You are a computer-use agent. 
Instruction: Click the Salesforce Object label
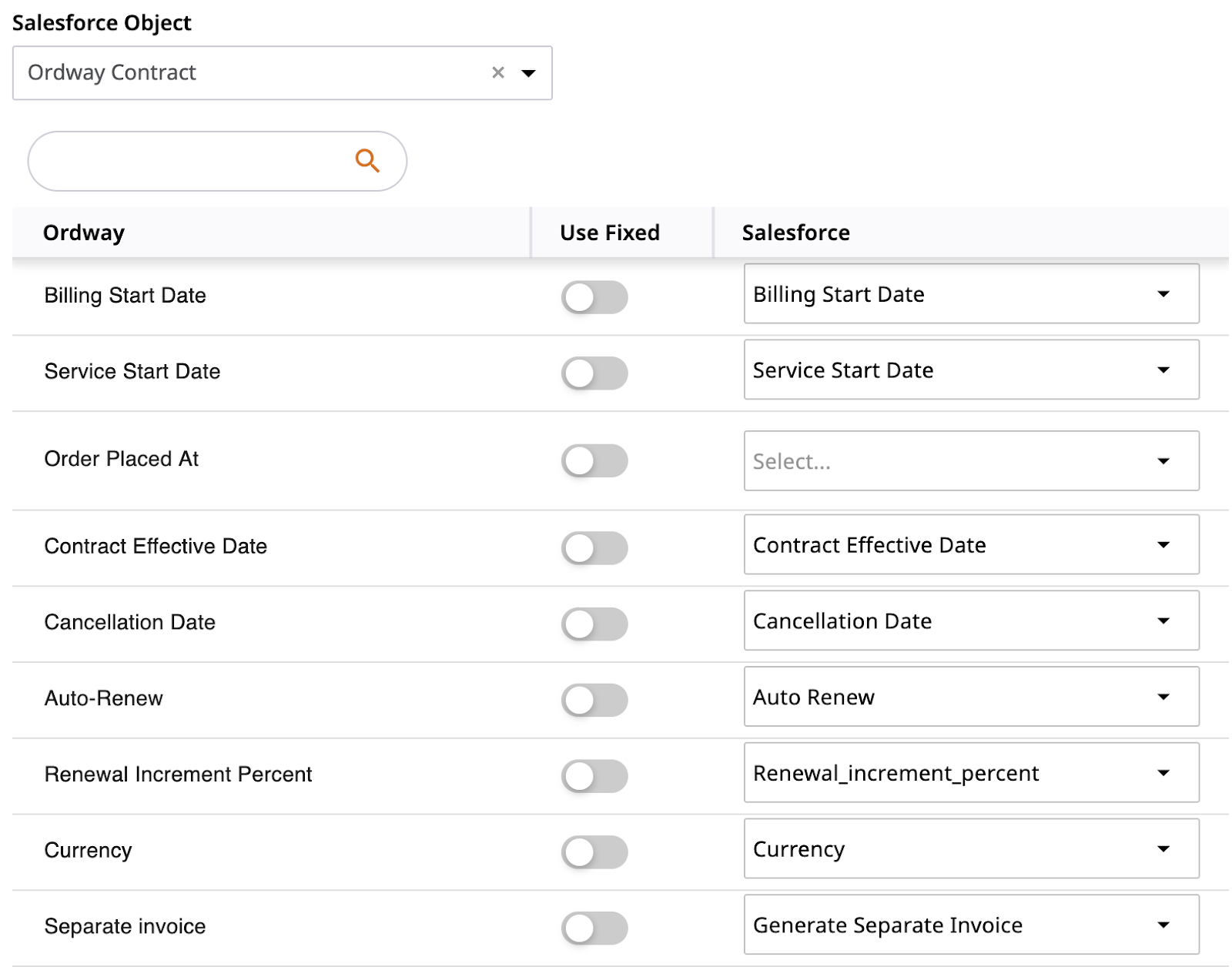click(x=102, y=23)
